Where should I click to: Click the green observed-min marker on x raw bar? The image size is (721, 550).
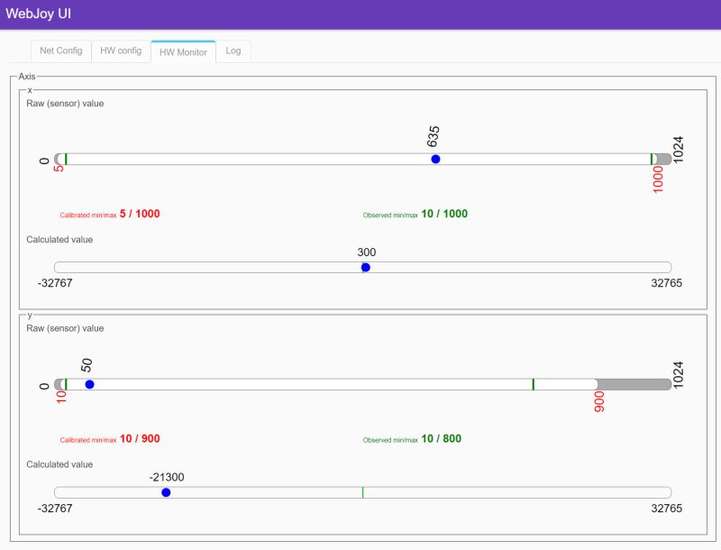pyautogui.click(x=66, y=159)
